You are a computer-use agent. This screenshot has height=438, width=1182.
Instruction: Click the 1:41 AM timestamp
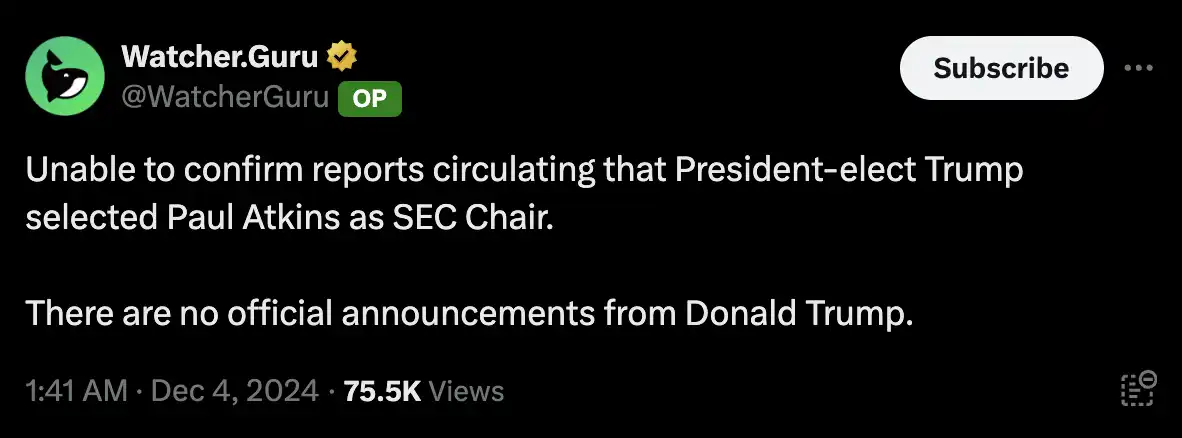76,391
